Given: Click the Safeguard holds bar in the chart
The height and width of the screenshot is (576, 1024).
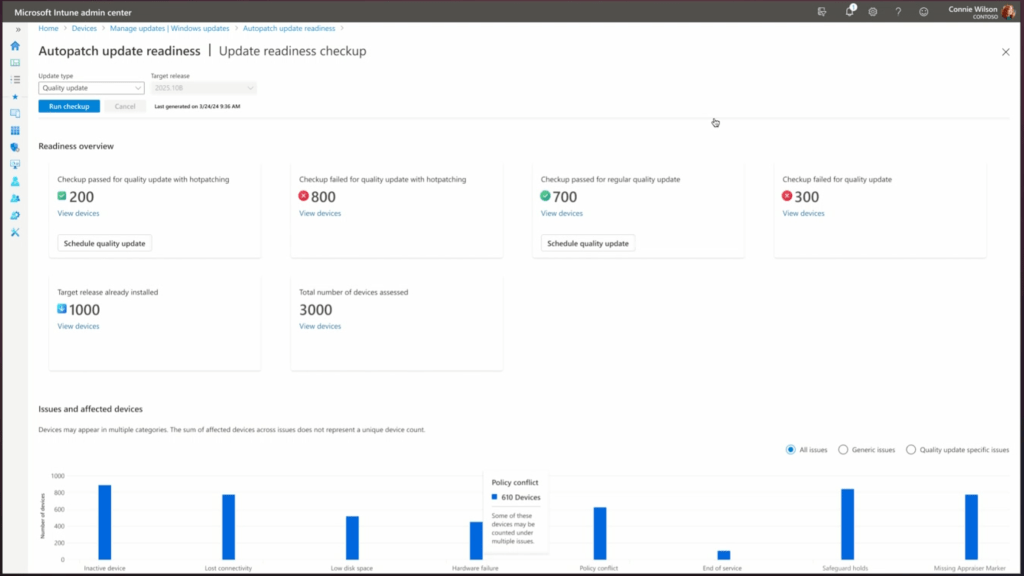Looking at the screenshot, I should point(847,524).
